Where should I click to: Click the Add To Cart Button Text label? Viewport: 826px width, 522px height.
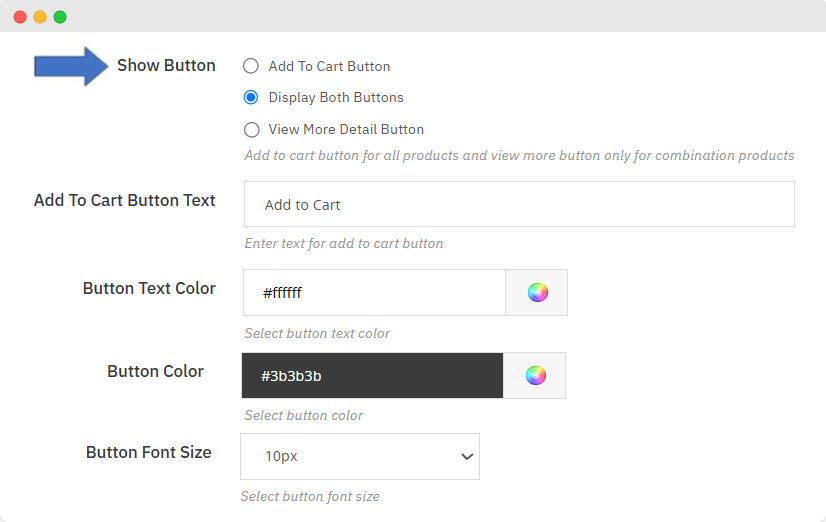(x=125, y=200)
